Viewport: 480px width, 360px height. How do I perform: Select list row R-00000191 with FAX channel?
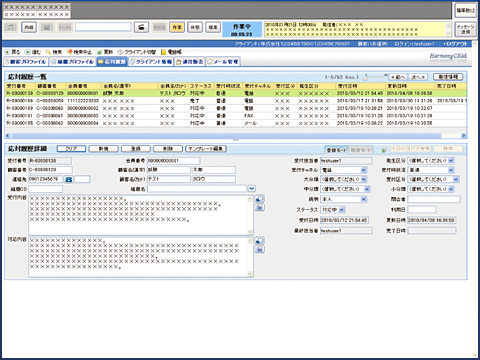tap(236, 116)
